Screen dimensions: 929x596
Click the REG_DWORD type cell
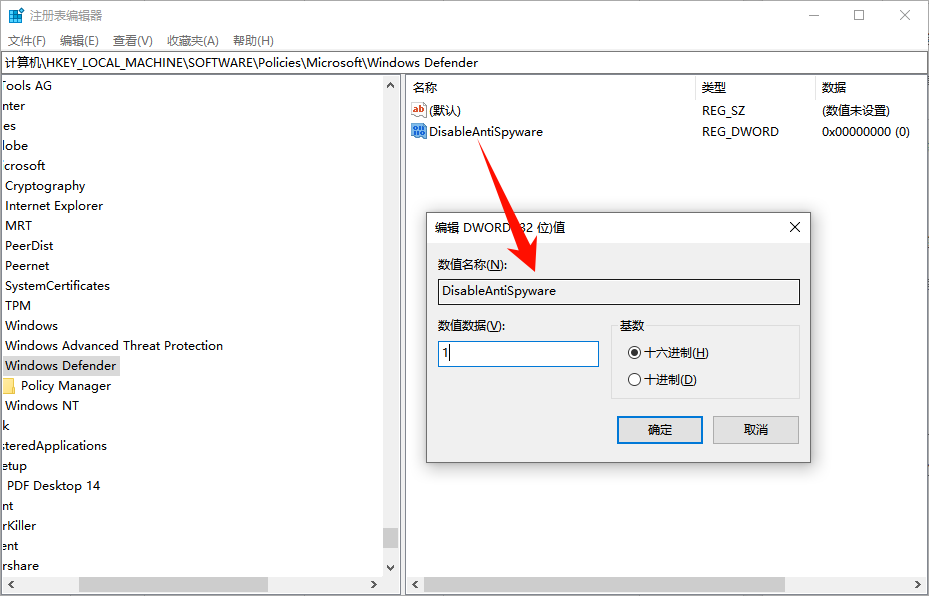tap(740, 132)
